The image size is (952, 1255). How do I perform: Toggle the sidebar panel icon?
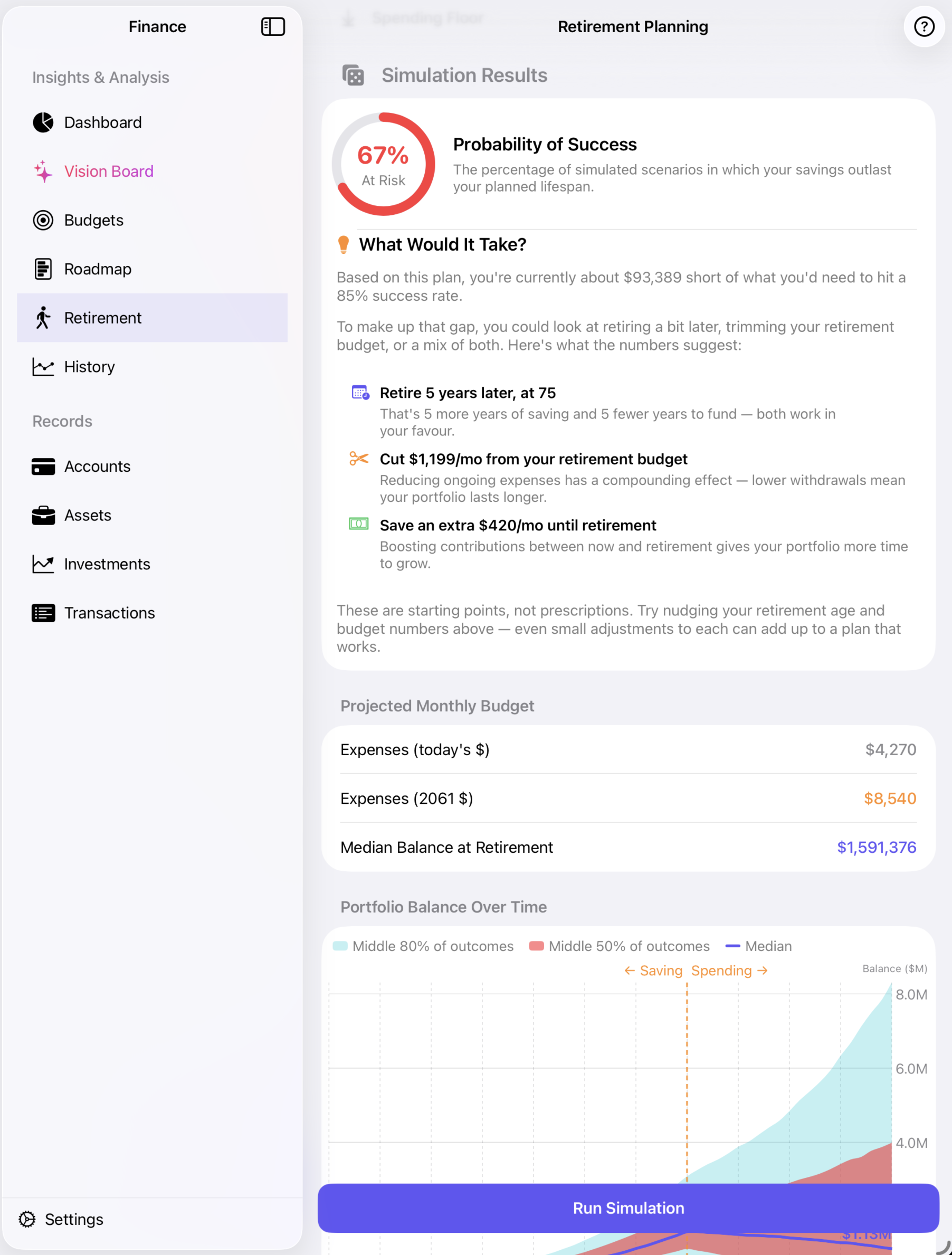(x=273, y=27)
